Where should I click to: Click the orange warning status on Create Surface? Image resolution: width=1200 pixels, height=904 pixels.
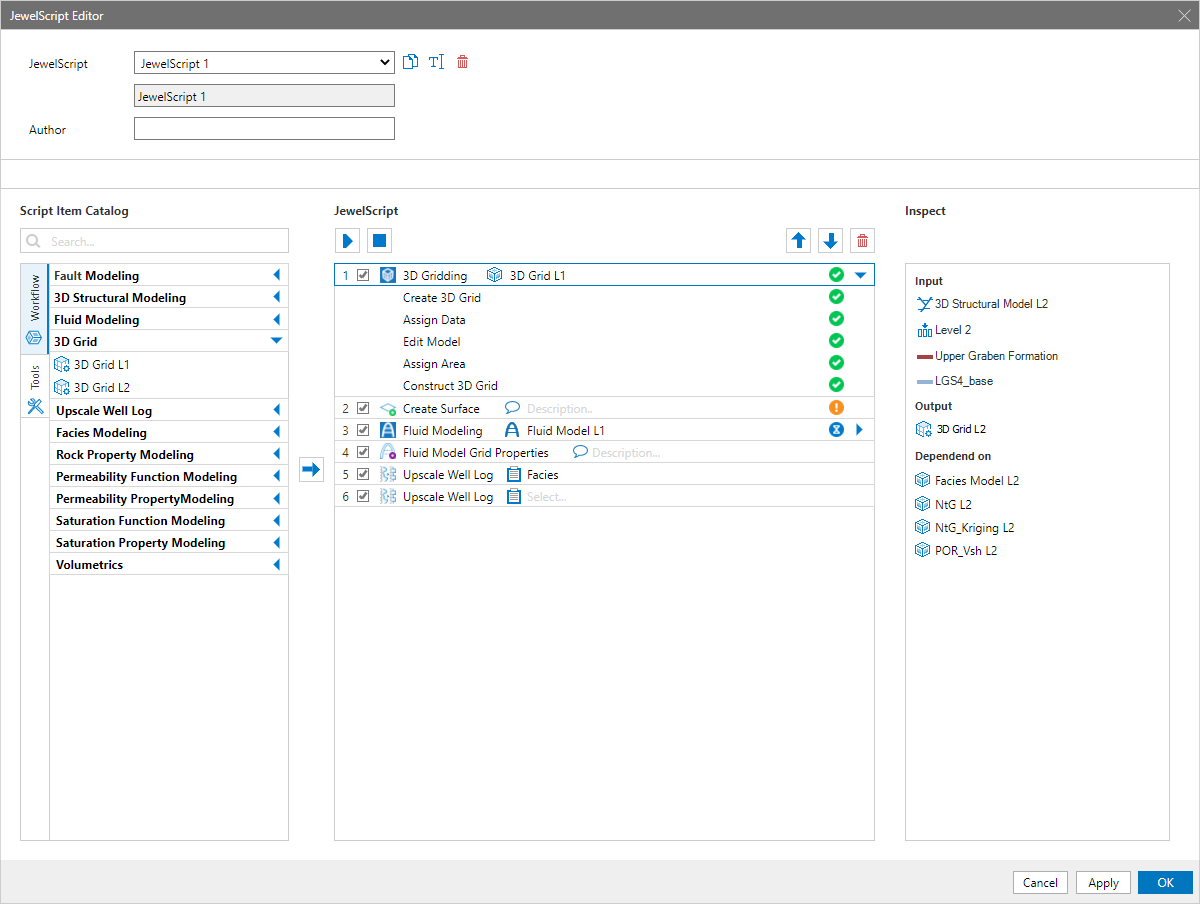coord(836,408)
